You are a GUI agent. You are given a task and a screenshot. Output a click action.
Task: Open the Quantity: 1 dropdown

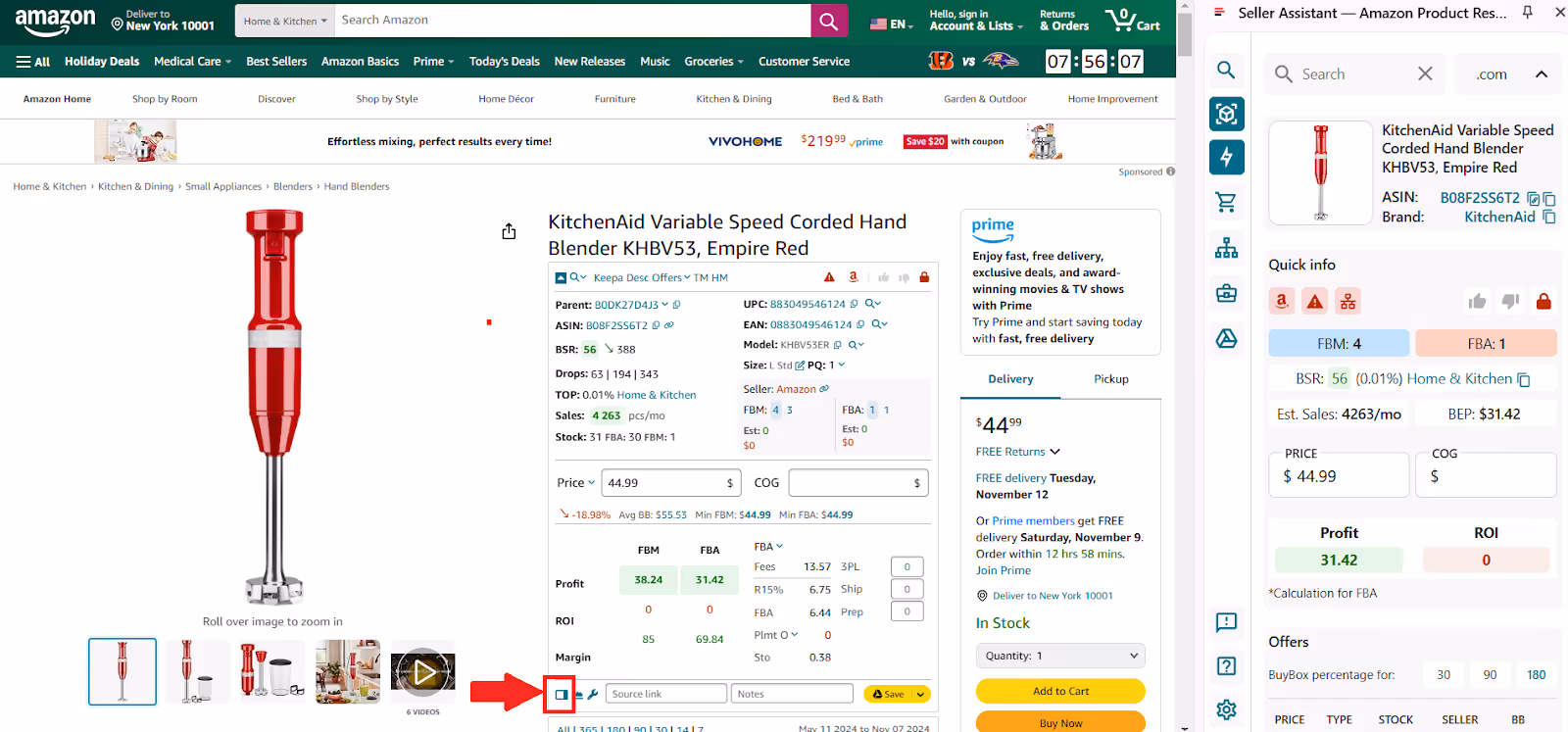coord(1060,656)
